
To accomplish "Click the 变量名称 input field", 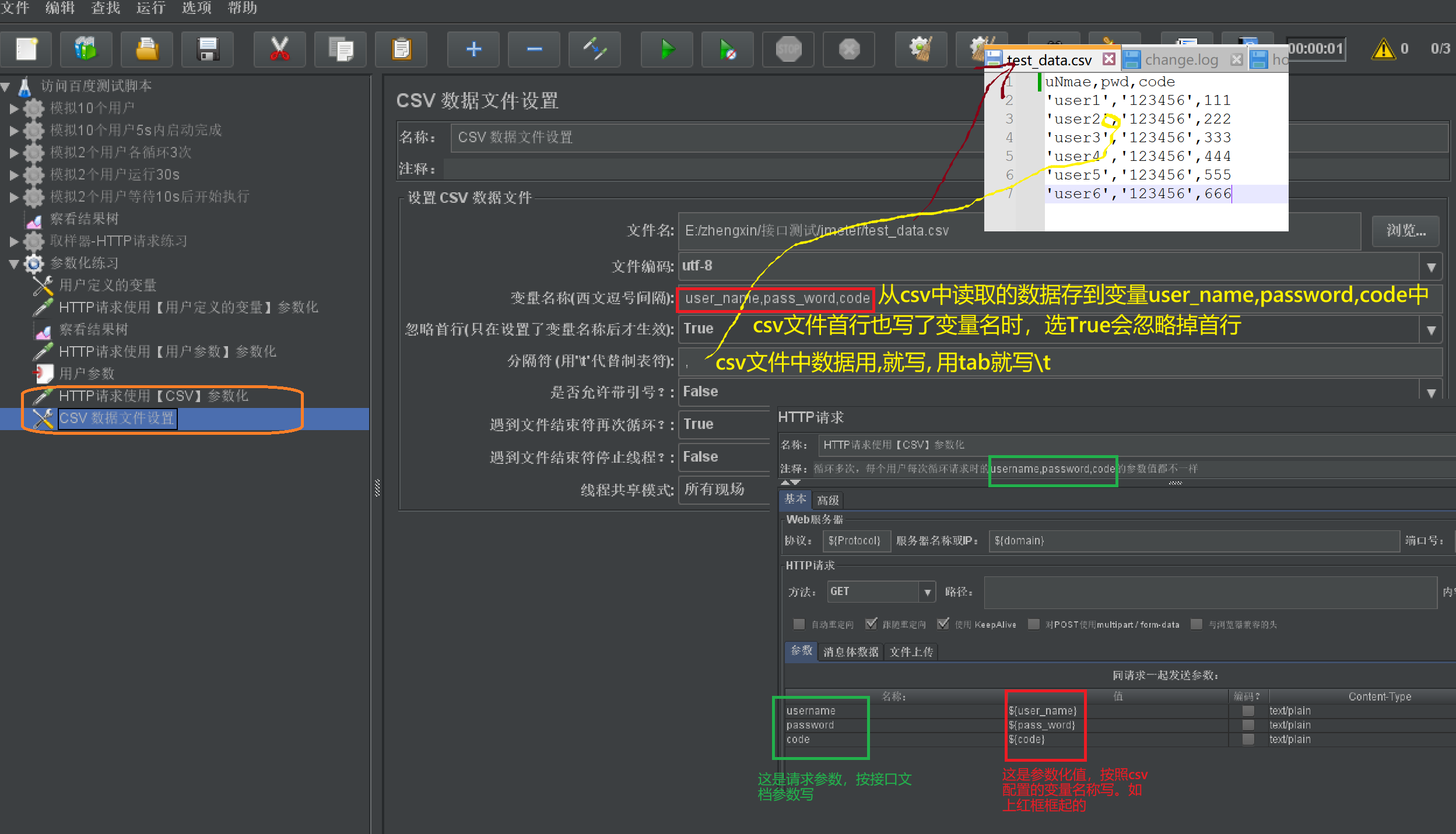I will pyautogui.click(x=776, y=298).
